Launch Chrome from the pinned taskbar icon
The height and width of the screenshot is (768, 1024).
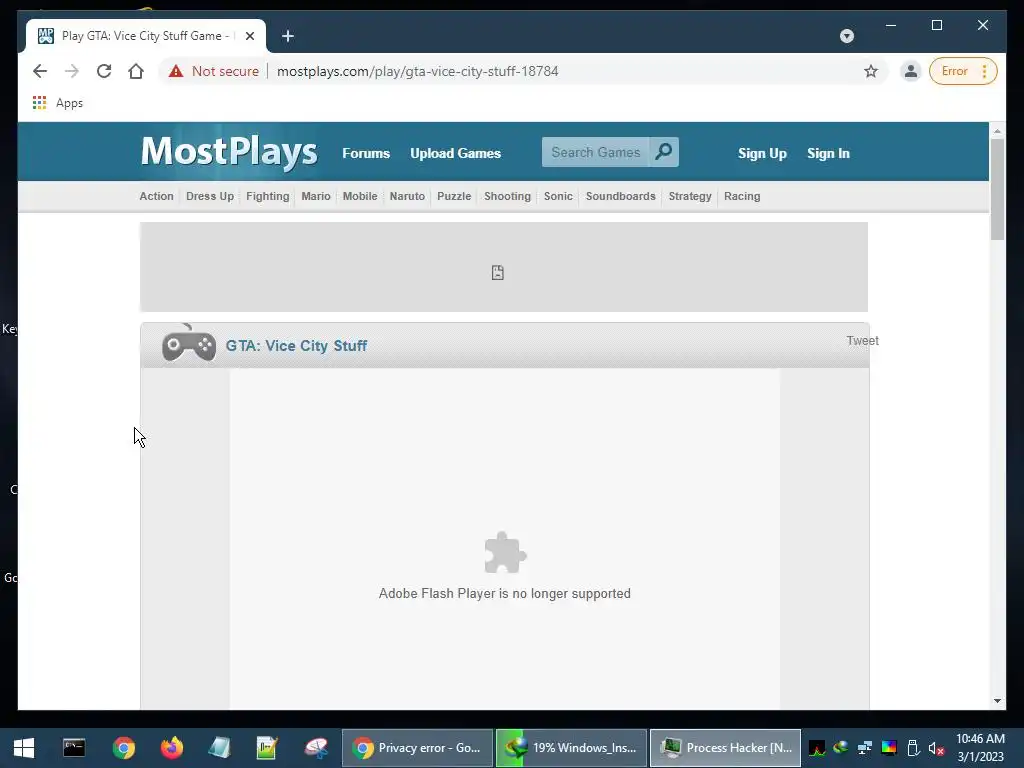pos(123,748)
